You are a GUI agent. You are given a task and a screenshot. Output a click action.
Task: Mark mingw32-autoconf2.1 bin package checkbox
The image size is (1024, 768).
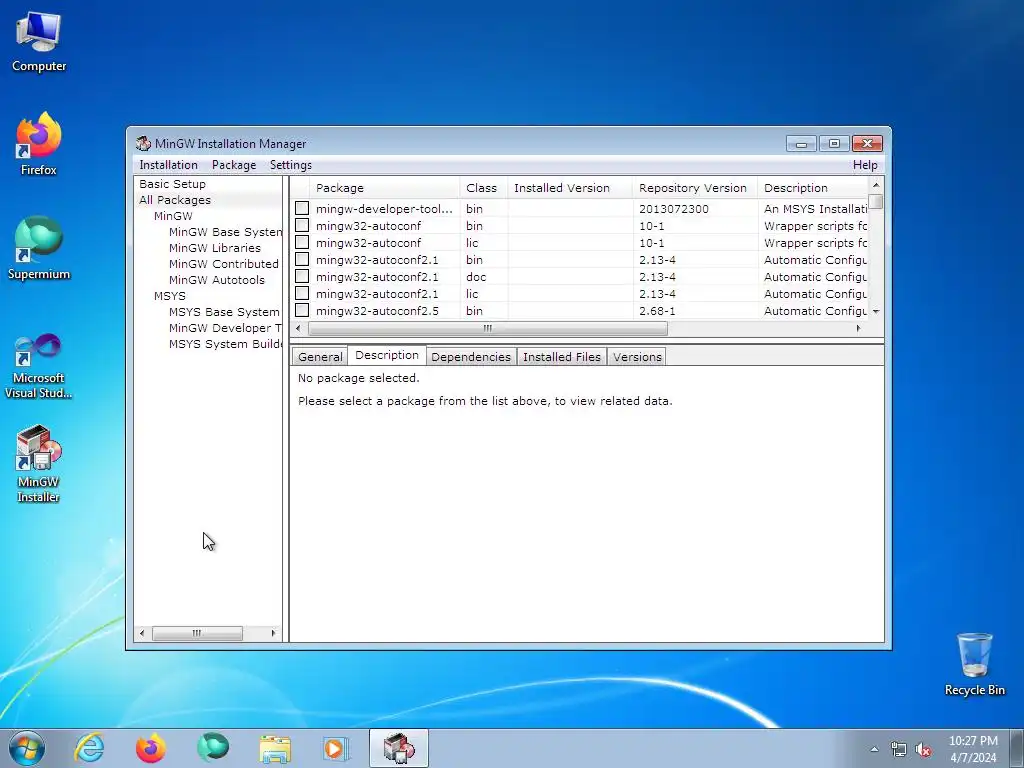[x=302, y=259]
